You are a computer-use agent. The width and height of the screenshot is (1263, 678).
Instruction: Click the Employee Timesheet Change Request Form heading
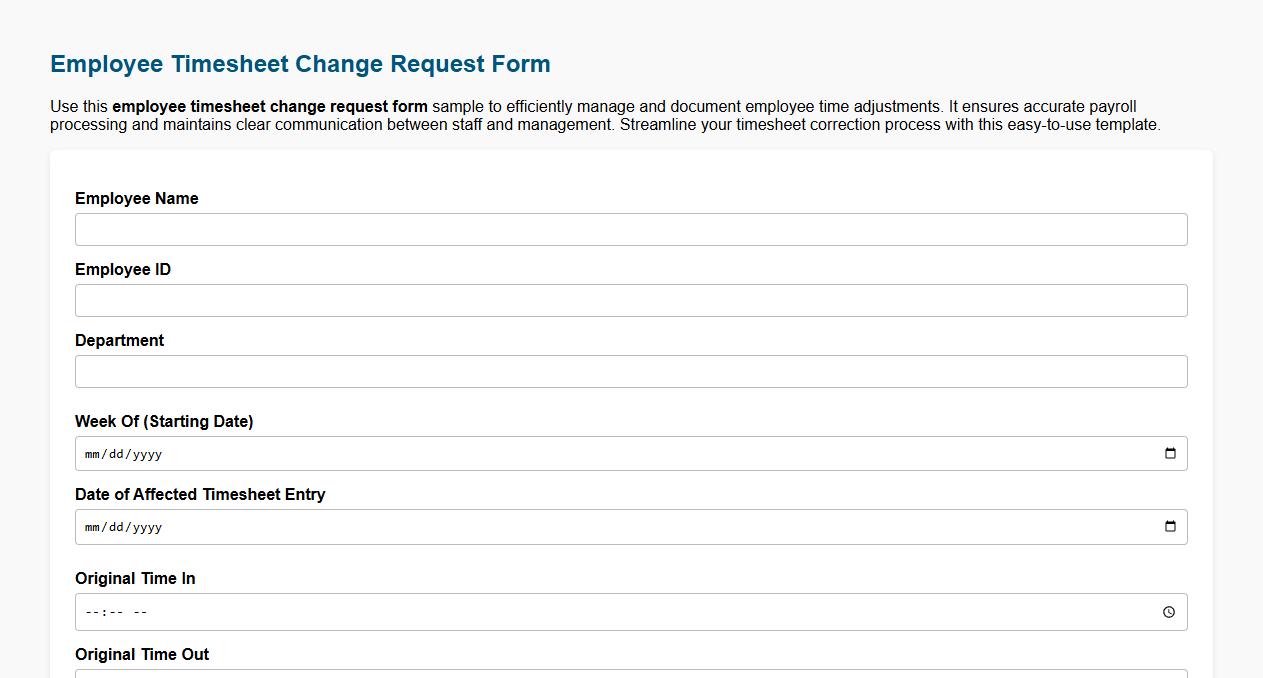click(x=300, y=63)
